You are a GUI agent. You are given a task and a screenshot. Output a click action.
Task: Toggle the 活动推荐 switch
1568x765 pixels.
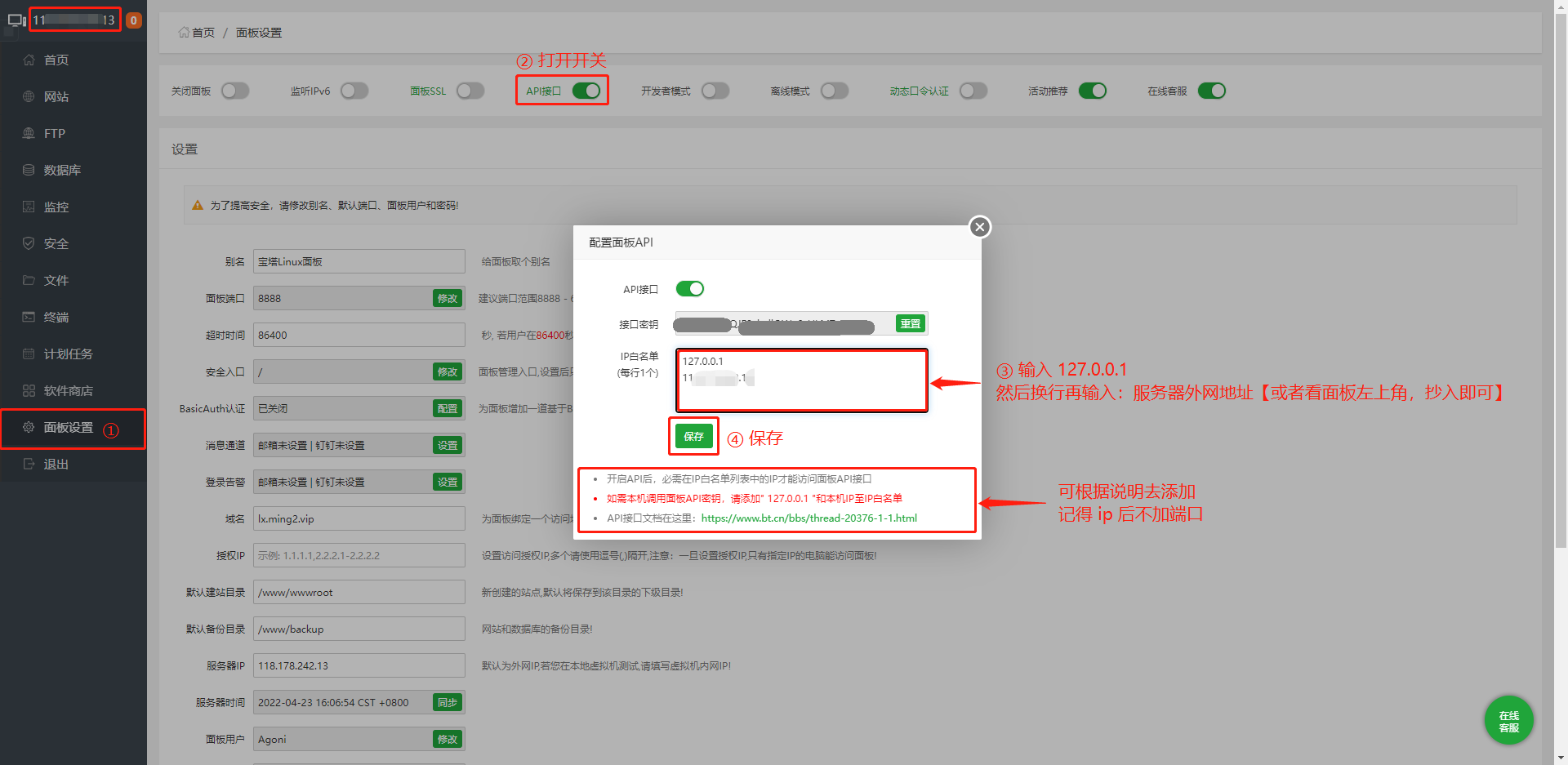point(1093,91)
